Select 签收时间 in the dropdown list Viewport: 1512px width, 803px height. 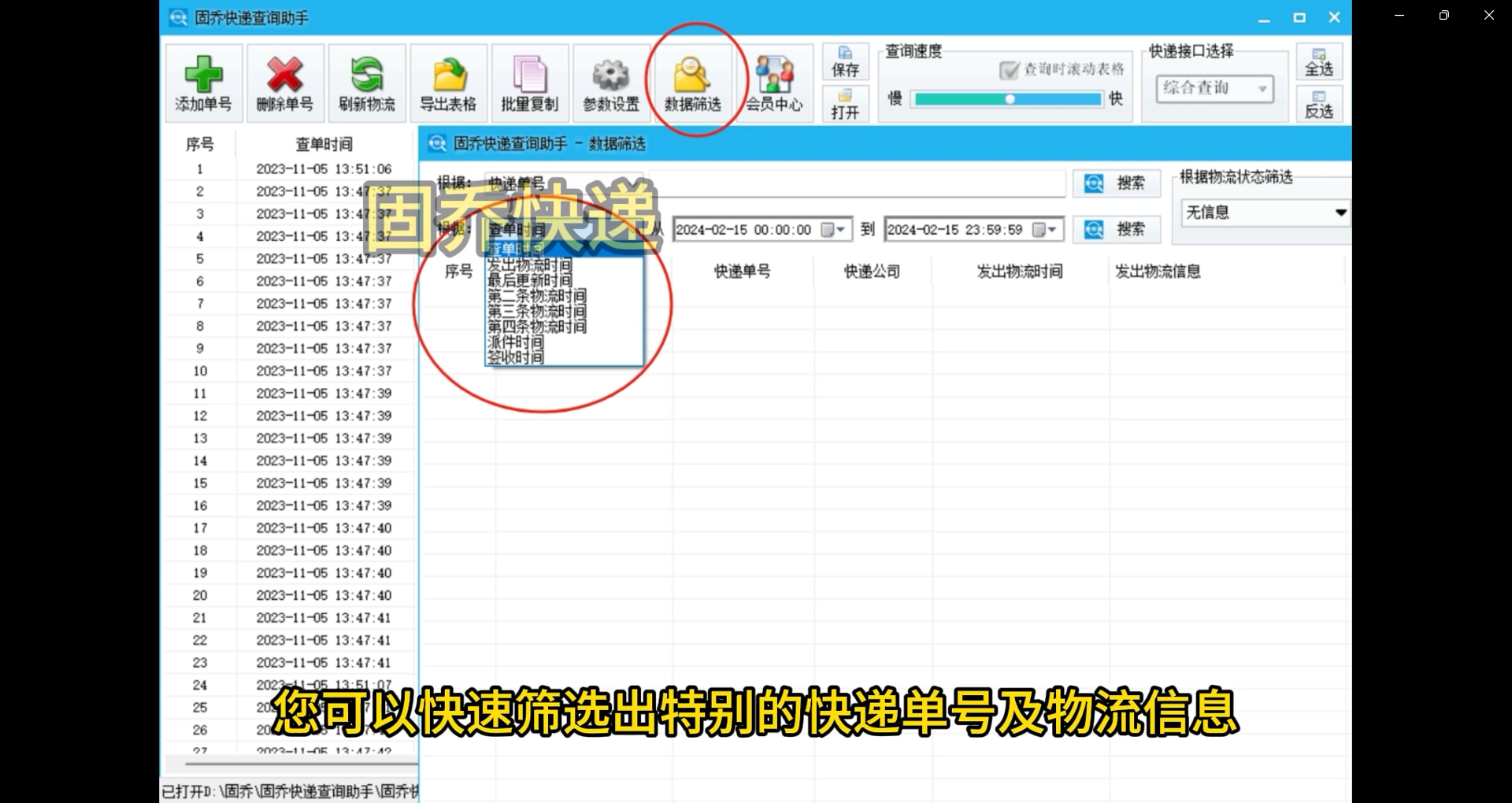point(515,357)
